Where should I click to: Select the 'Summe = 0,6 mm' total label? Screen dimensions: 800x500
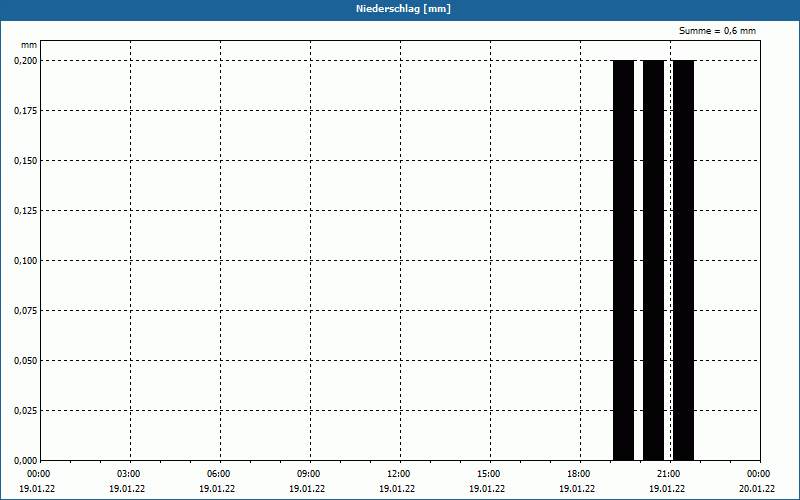(x=717, y=31)
